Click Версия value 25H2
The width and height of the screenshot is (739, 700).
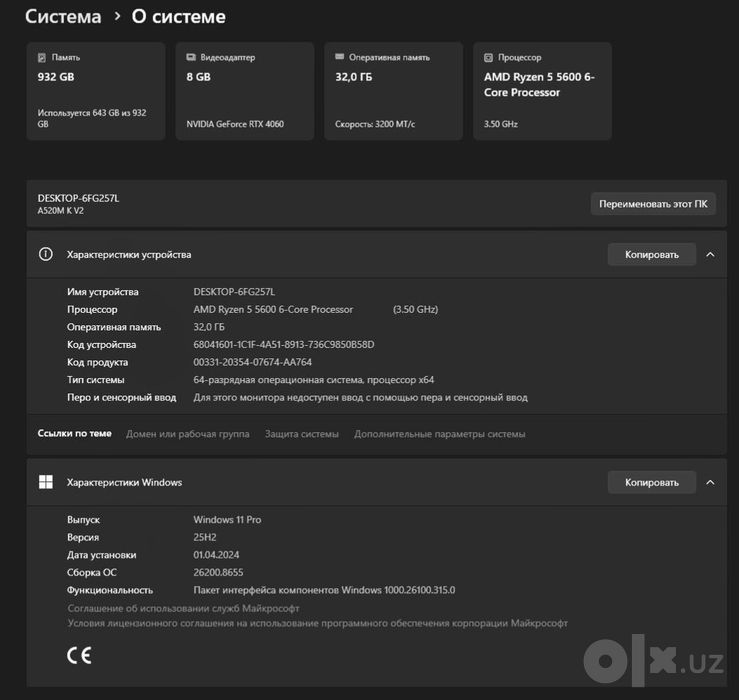[x=205, y=537]
